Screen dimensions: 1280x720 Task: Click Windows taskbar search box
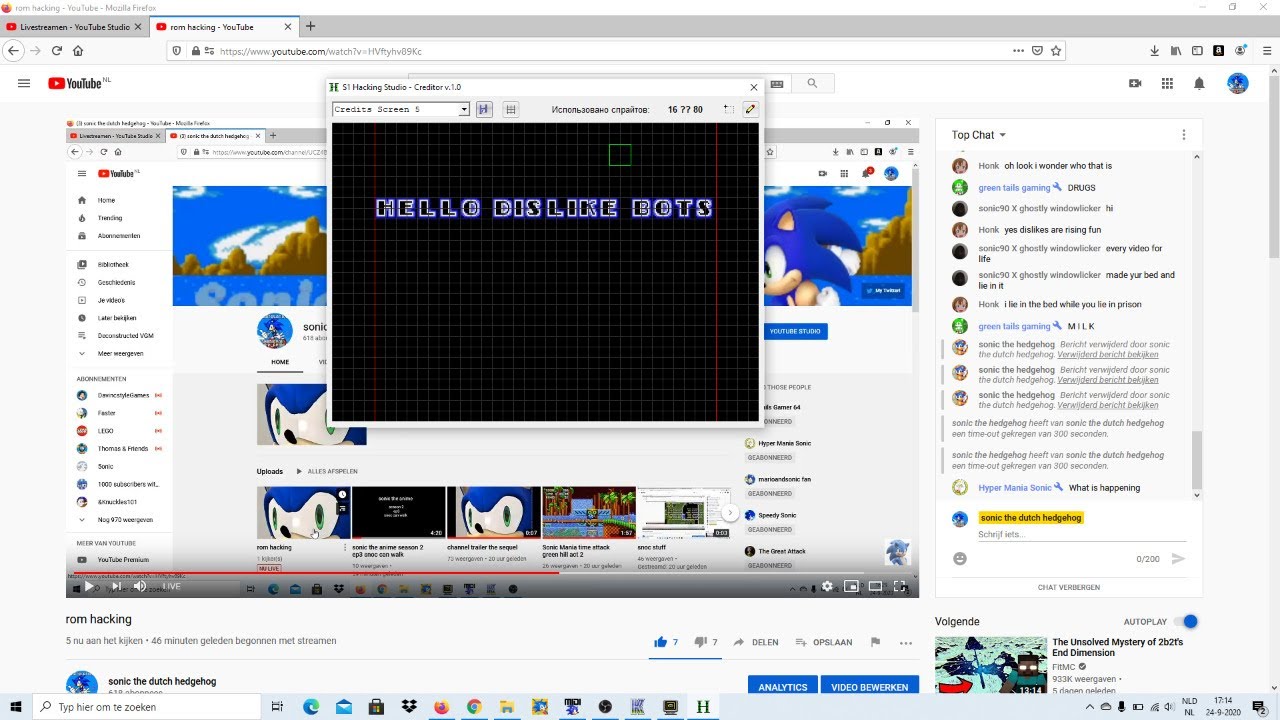(148, 707)
